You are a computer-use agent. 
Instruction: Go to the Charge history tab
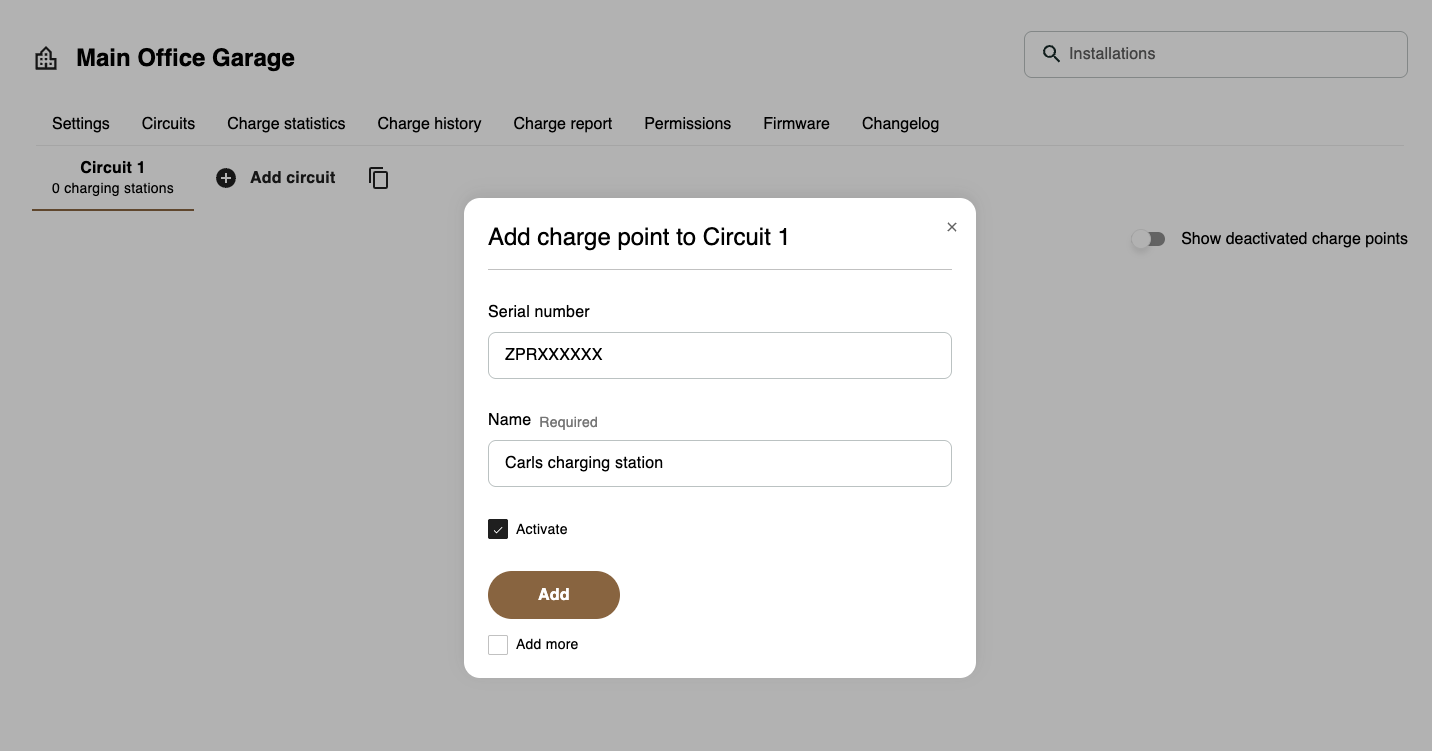(429, 124)
